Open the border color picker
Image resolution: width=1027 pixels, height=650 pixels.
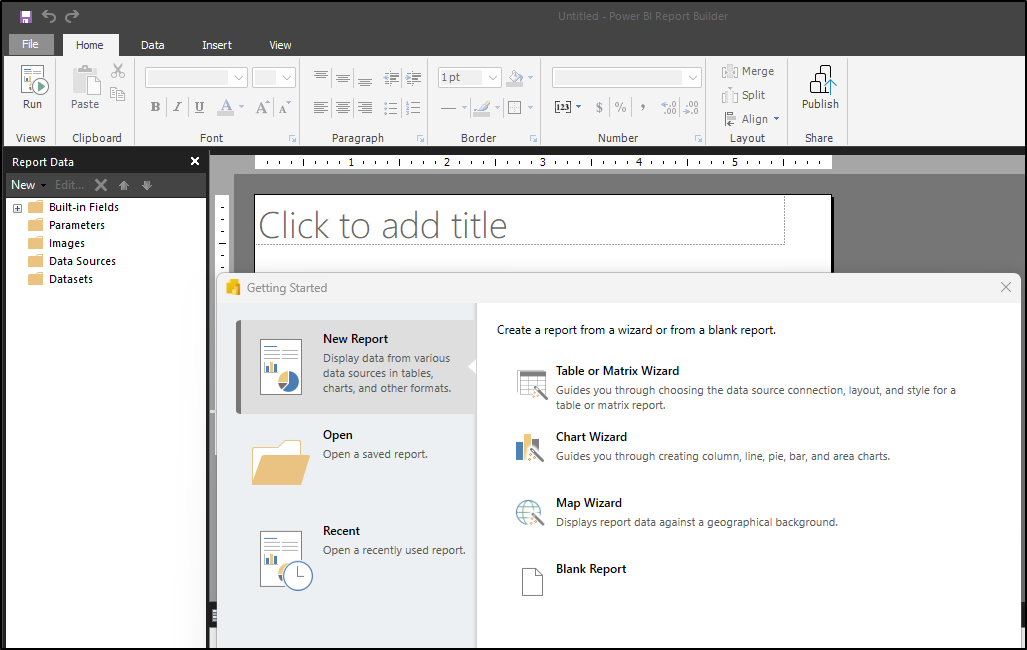point(486,107)
